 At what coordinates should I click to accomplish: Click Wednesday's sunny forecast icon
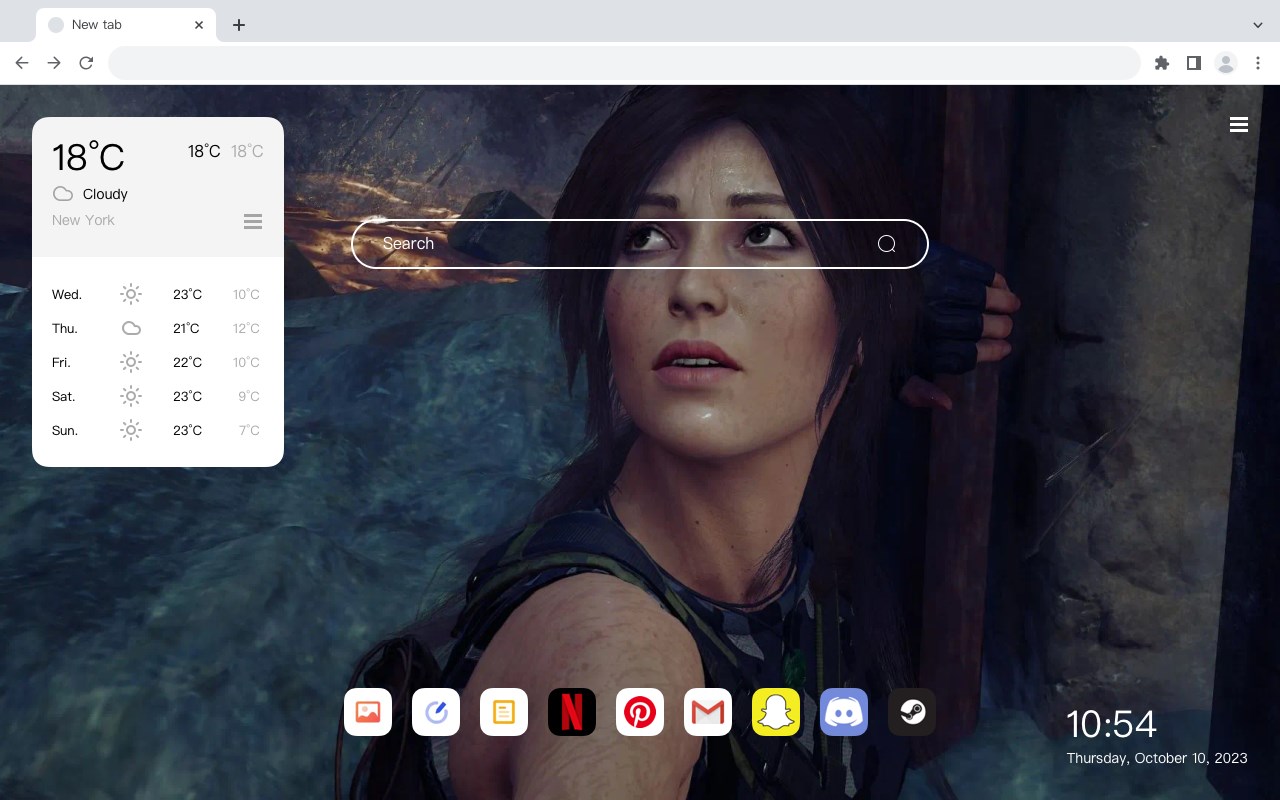(x=131, y=294)
